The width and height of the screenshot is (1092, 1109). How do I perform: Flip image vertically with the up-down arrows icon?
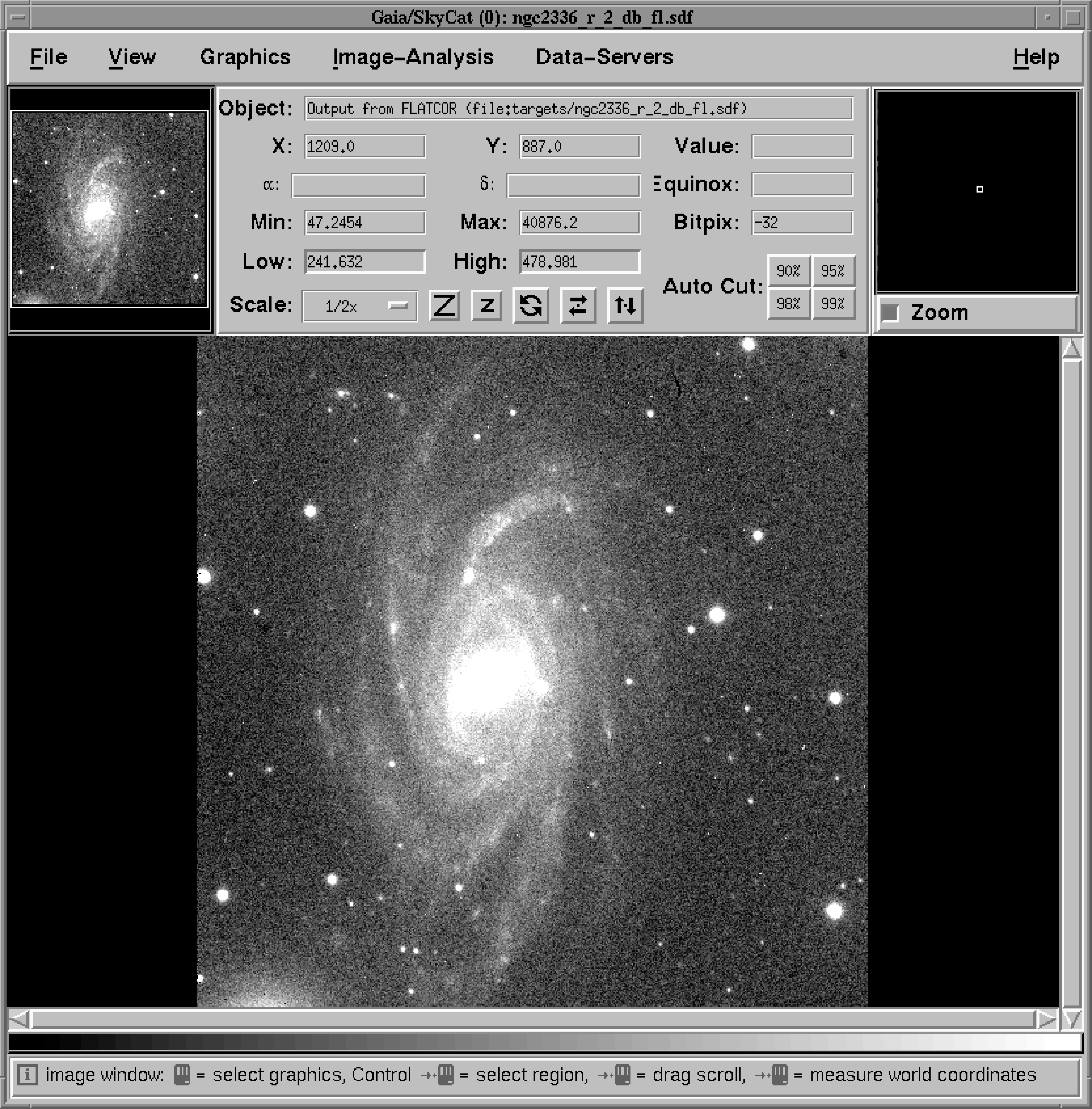625,305
